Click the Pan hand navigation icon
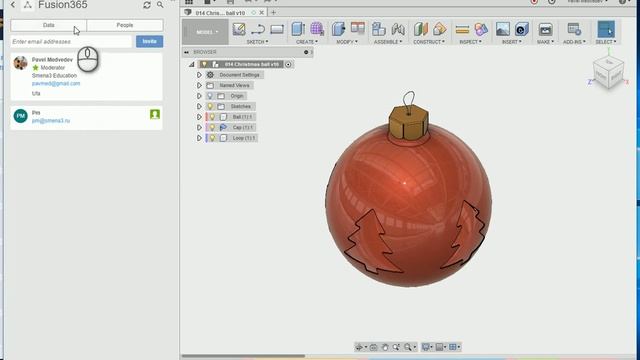 [x=385, y=347]
